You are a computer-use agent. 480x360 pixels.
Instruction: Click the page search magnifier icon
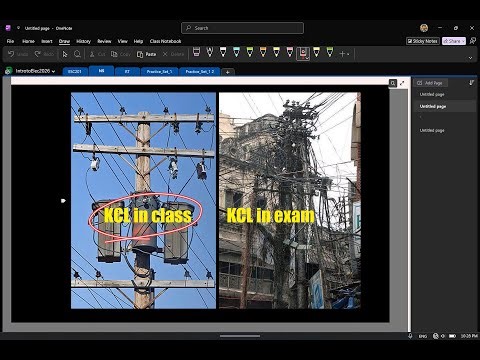393,83
